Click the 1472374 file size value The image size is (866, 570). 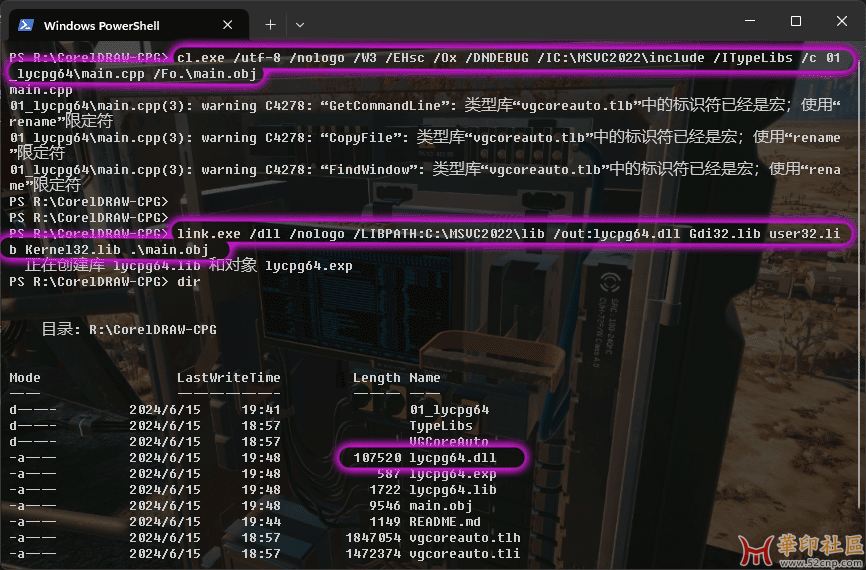click(373, 554)
